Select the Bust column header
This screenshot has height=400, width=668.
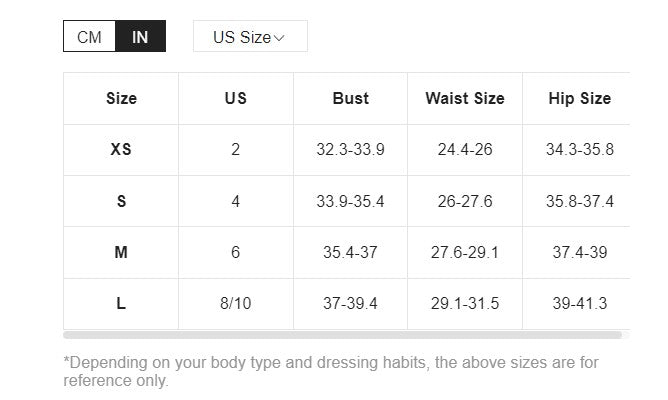coord(350,98)
